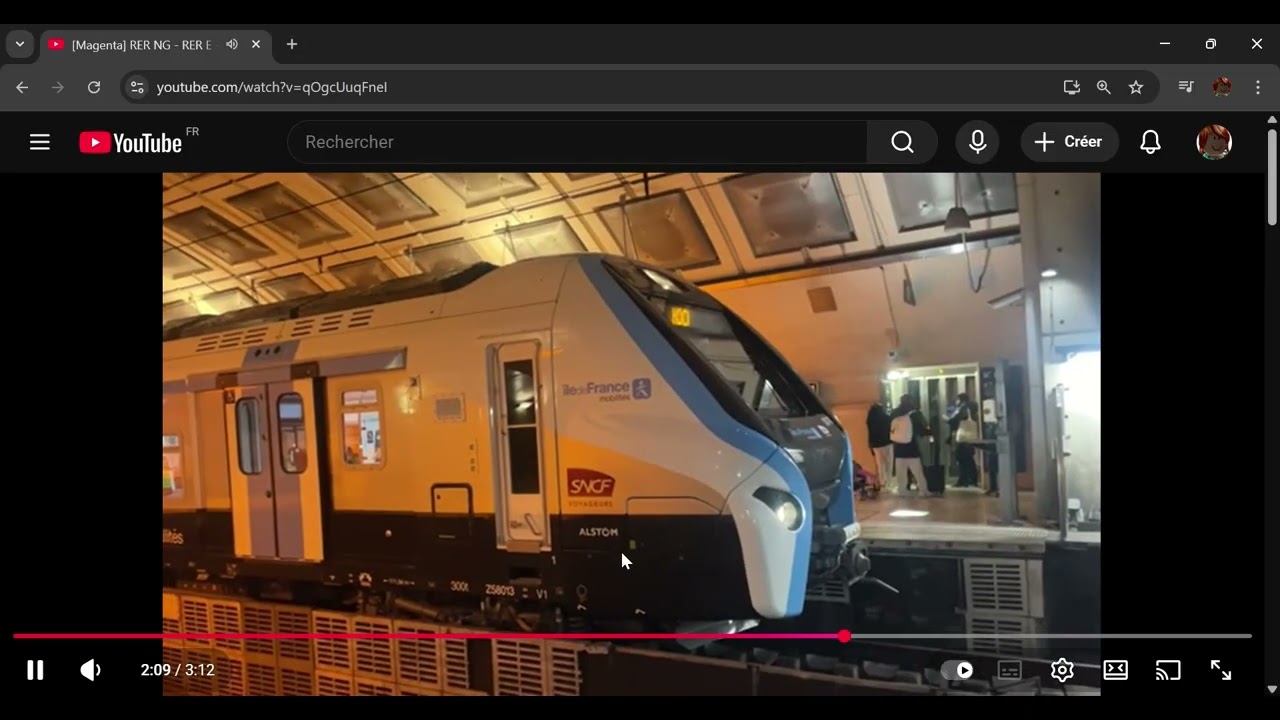This screenshot has width=1280, height=720.
Task: Start voice search with the microphone
Action: [977, 142]
